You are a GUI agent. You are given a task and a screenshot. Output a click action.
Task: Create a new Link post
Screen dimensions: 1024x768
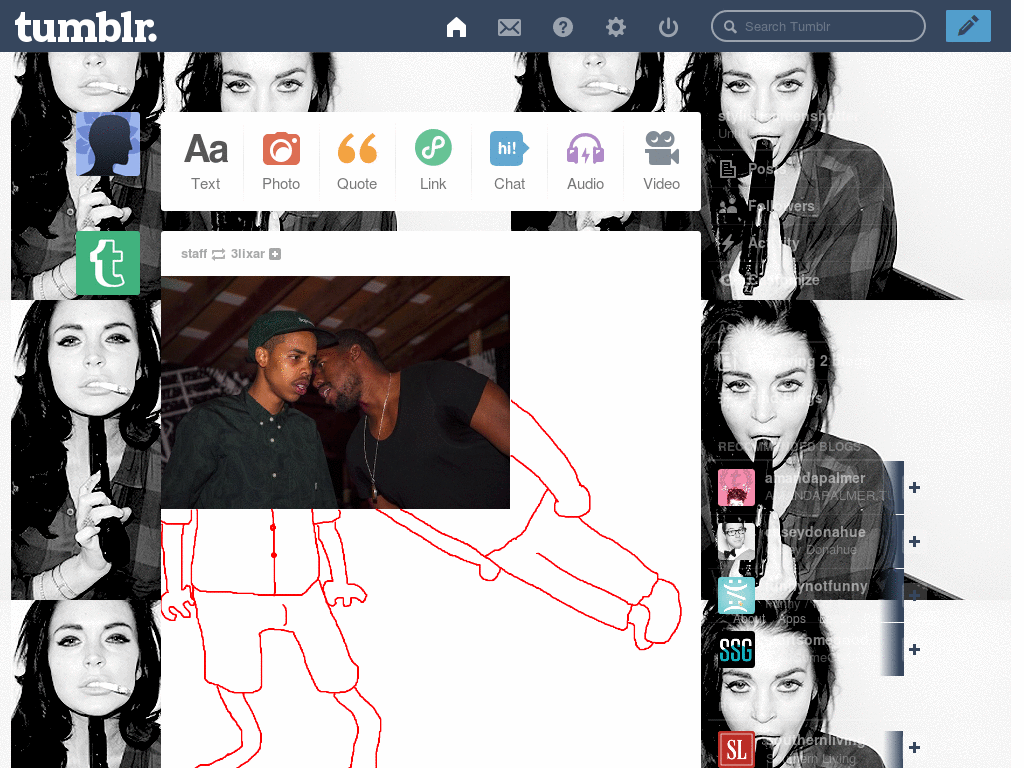point(433,161)
